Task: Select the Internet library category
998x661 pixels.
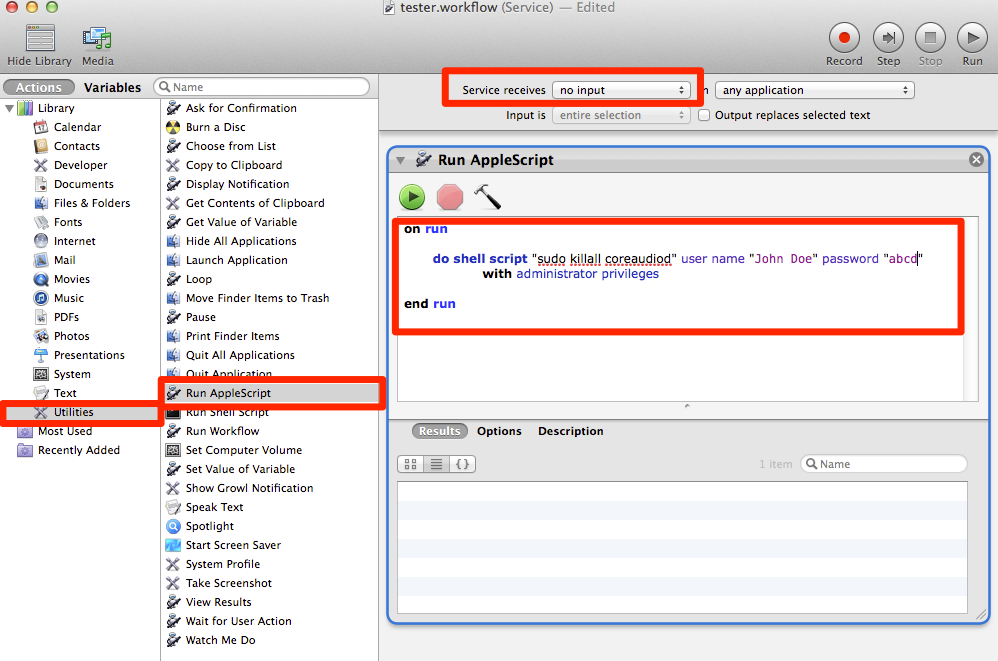Action: (x=74, y=241)
